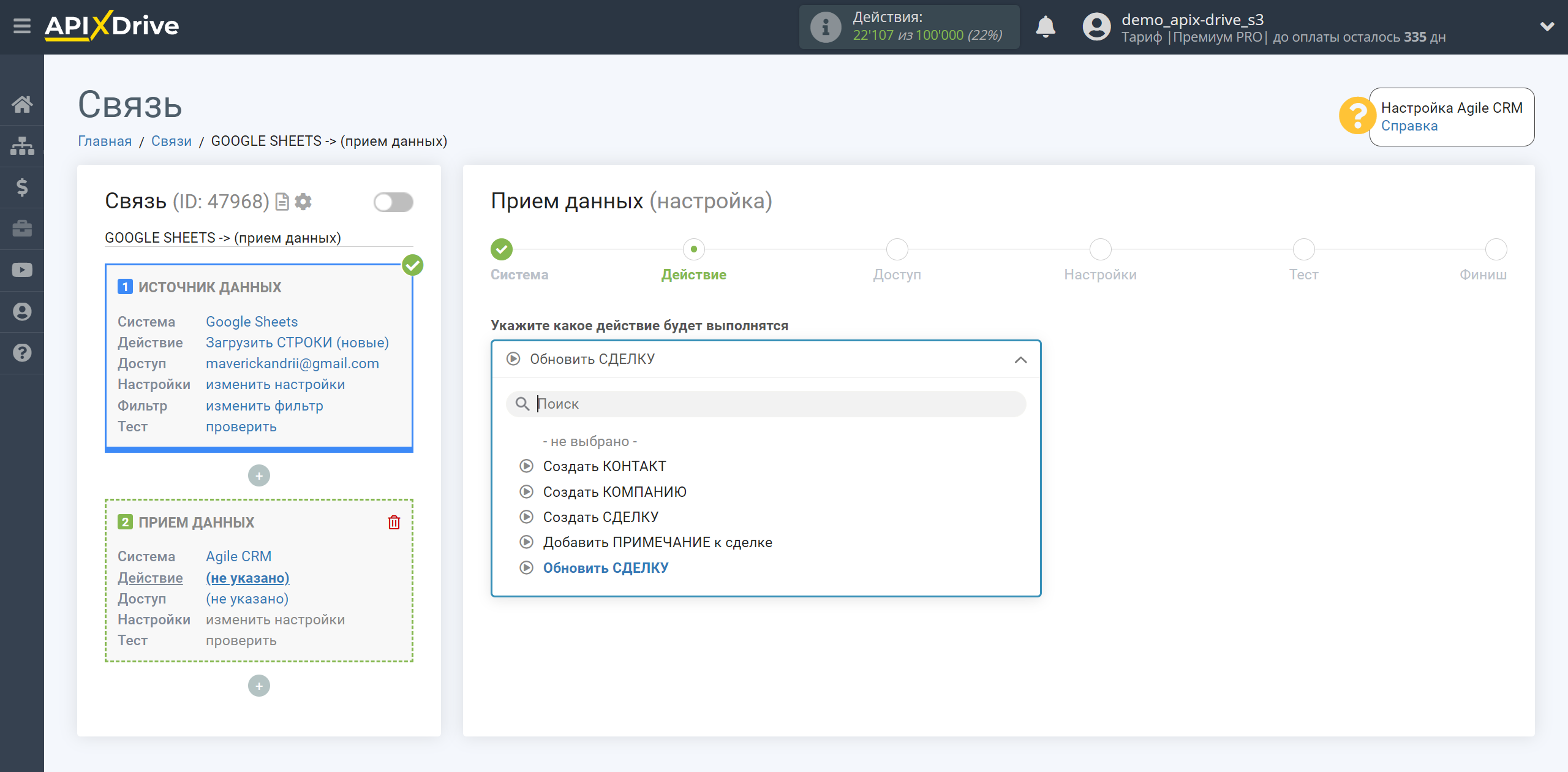1568x772 pixels.
Task: Open the Agile CRM system link
Action: tap(238, 556)
